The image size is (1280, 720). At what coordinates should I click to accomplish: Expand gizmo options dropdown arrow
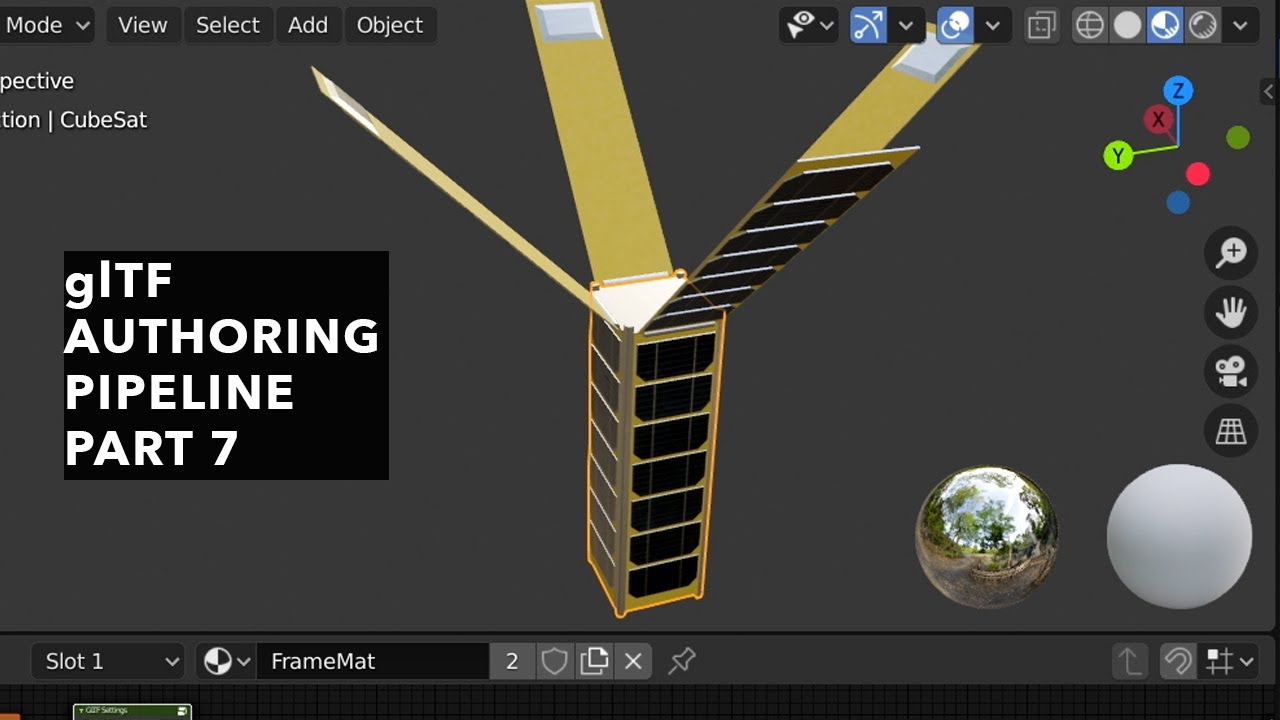click(905, 25)
